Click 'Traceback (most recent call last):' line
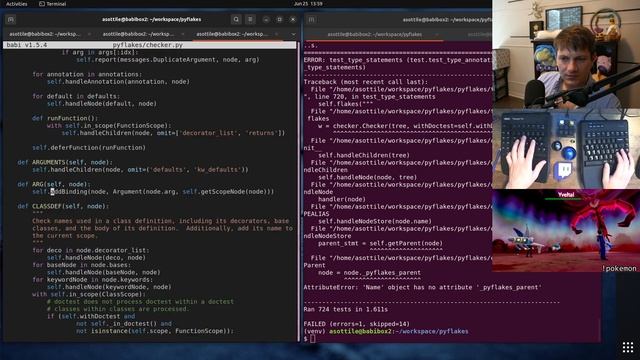This screenshot has width=640, height=360. pyautogui.click(x=366, y=82)
